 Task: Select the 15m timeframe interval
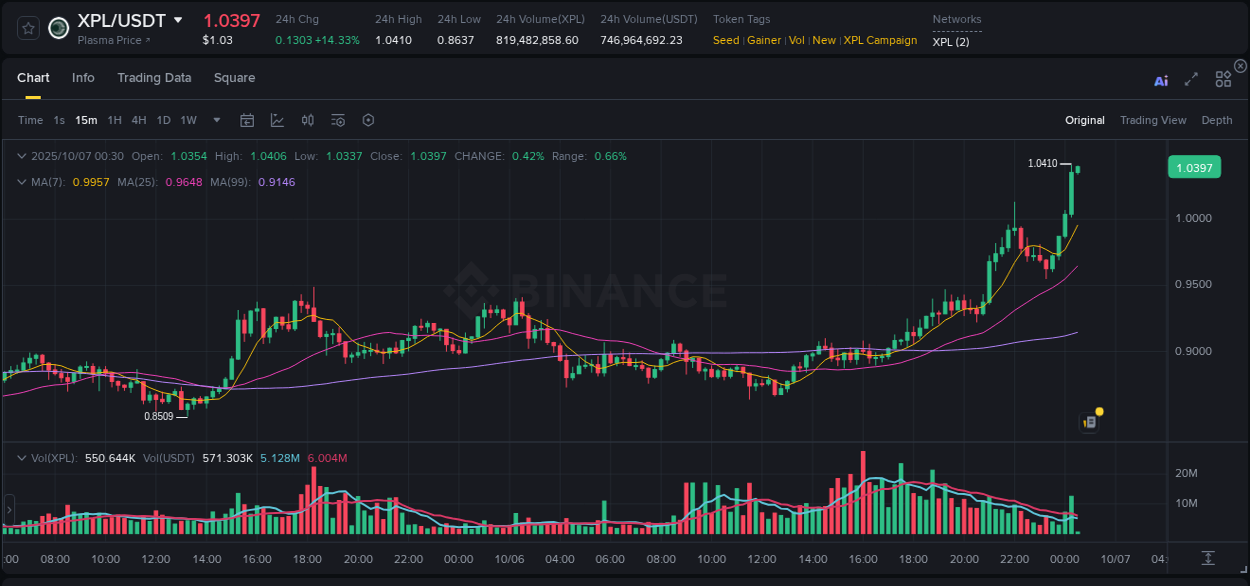click(x=86, y=119)
